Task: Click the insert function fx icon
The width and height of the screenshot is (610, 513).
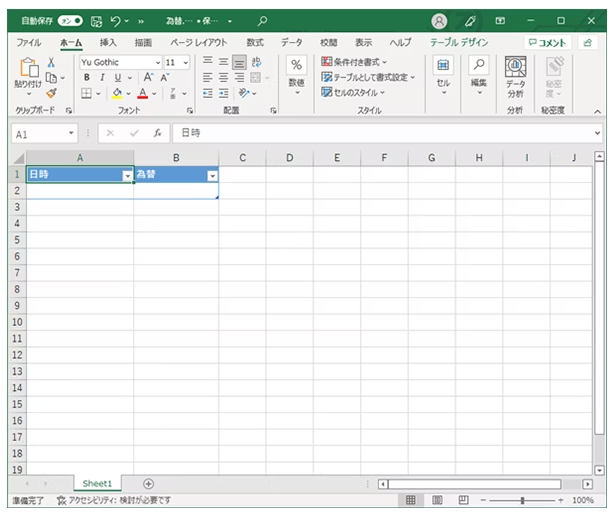Action: 158,133
